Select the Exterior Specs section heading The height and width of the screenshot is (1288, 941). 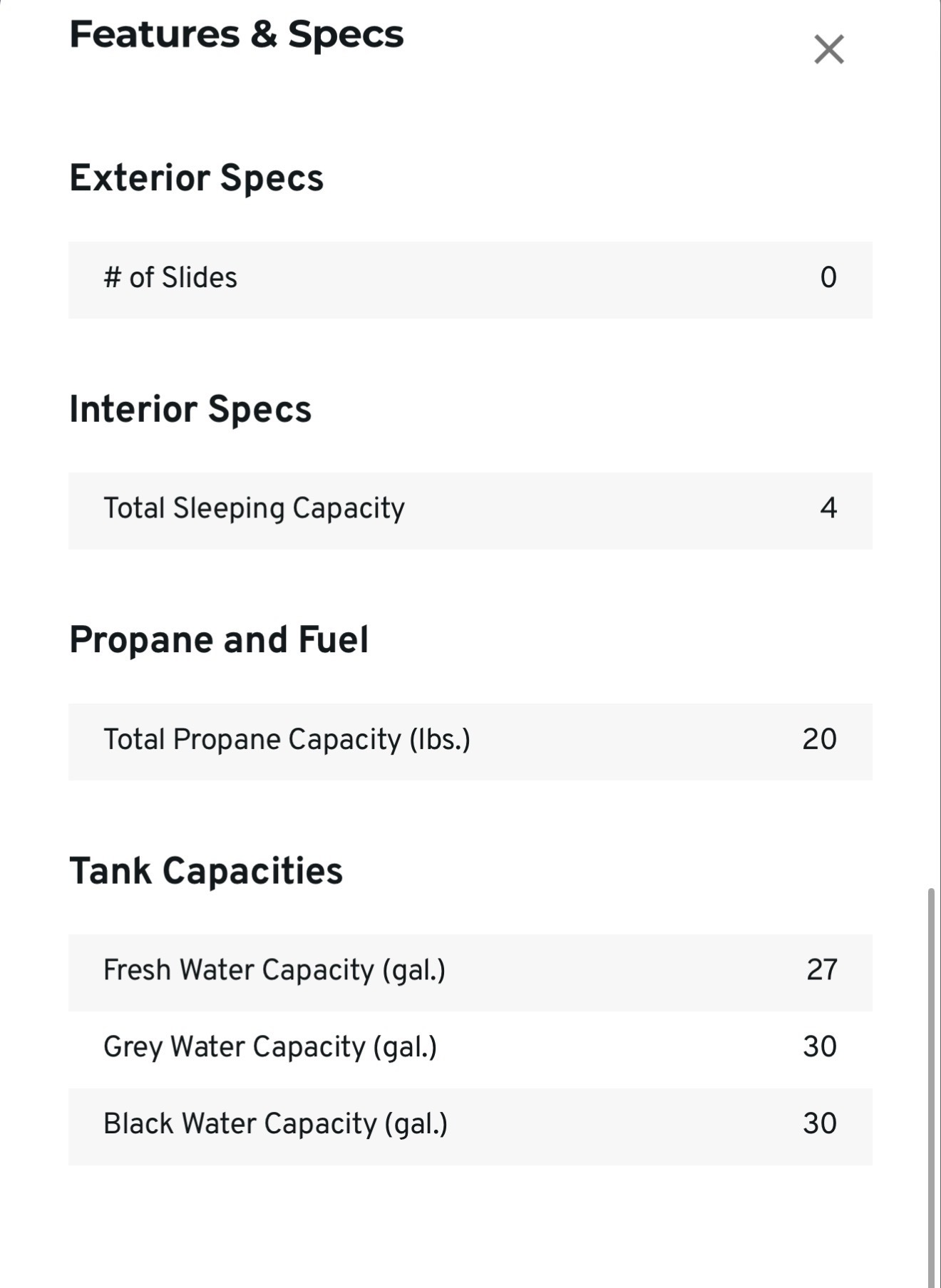pyautogui.click(x=197, y=177)
